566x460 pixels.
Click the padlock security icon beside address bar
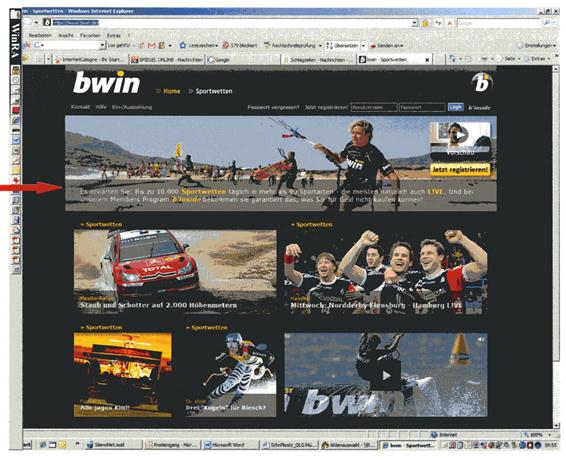(x=426, y=23)
